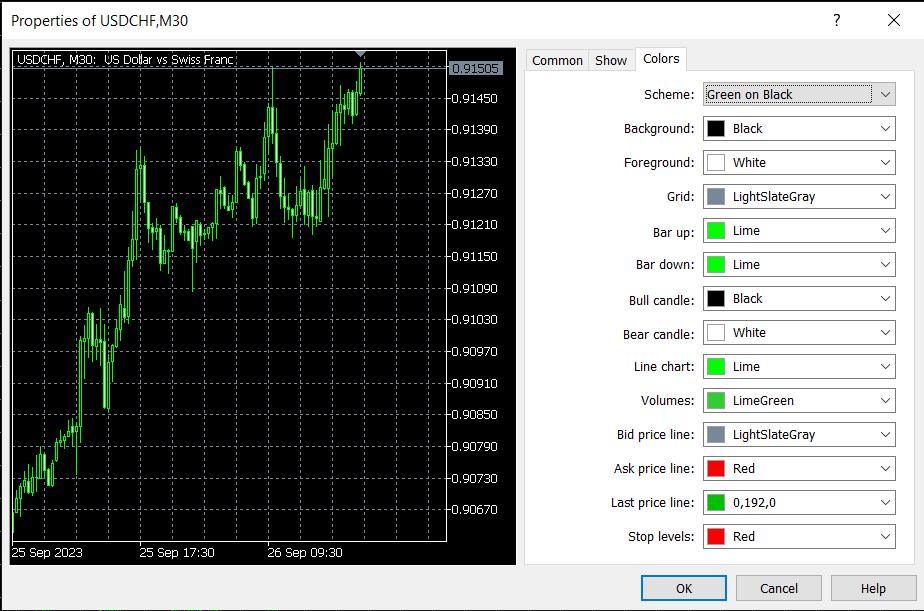Switch to the Common tab

[x=557, y=60]
